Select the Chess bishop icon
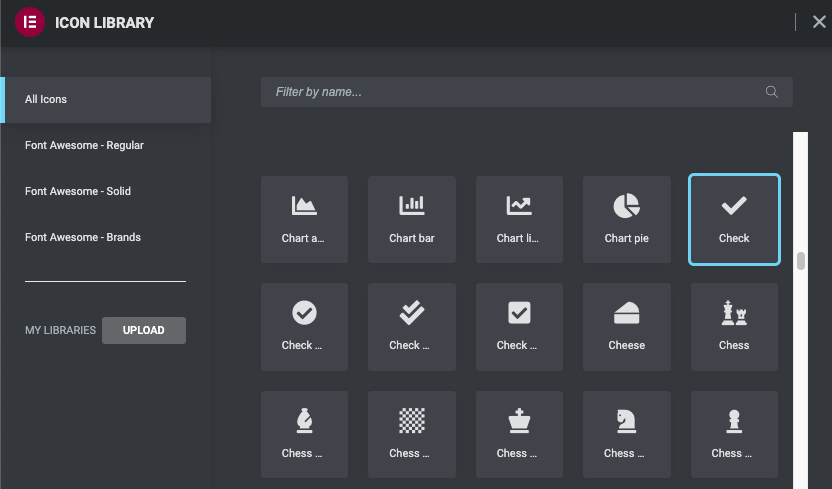The height and width of the screenshot is (489, 832). [x=304, y=434]
